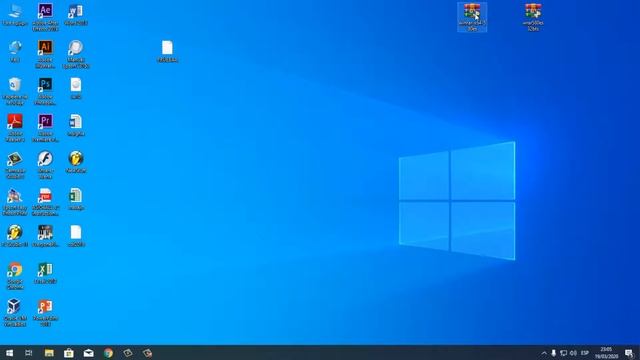Select the Excel spreadsheet file icon

76,199
